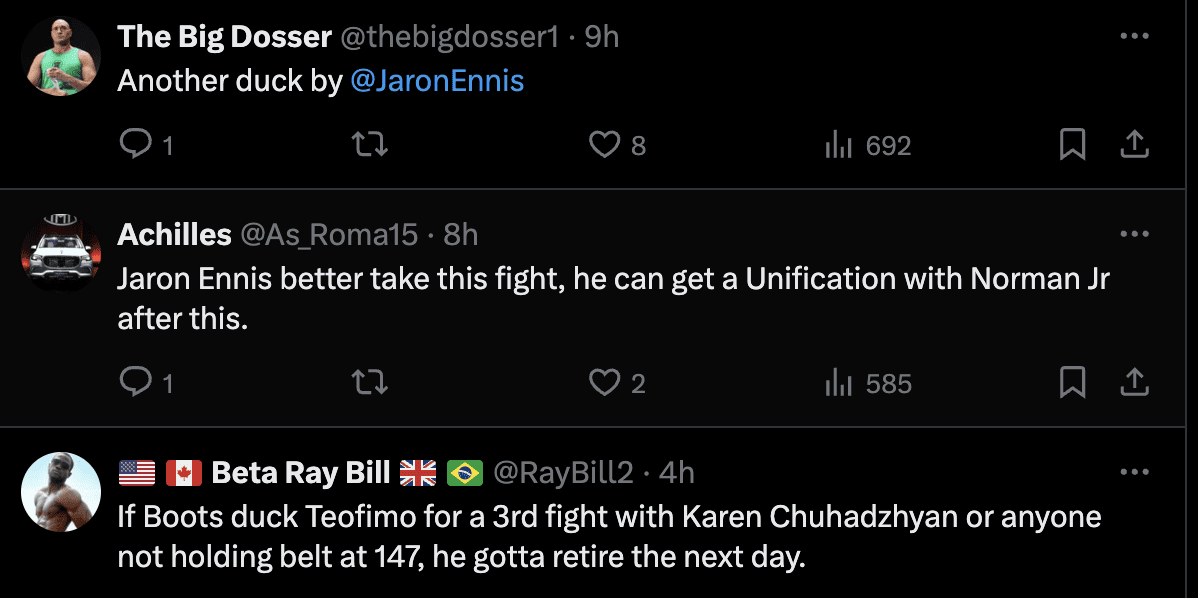The width and height of the screenshot is (1198, 598).
Task: Click Achilles' car profile picture
Action: pos(61,253)
